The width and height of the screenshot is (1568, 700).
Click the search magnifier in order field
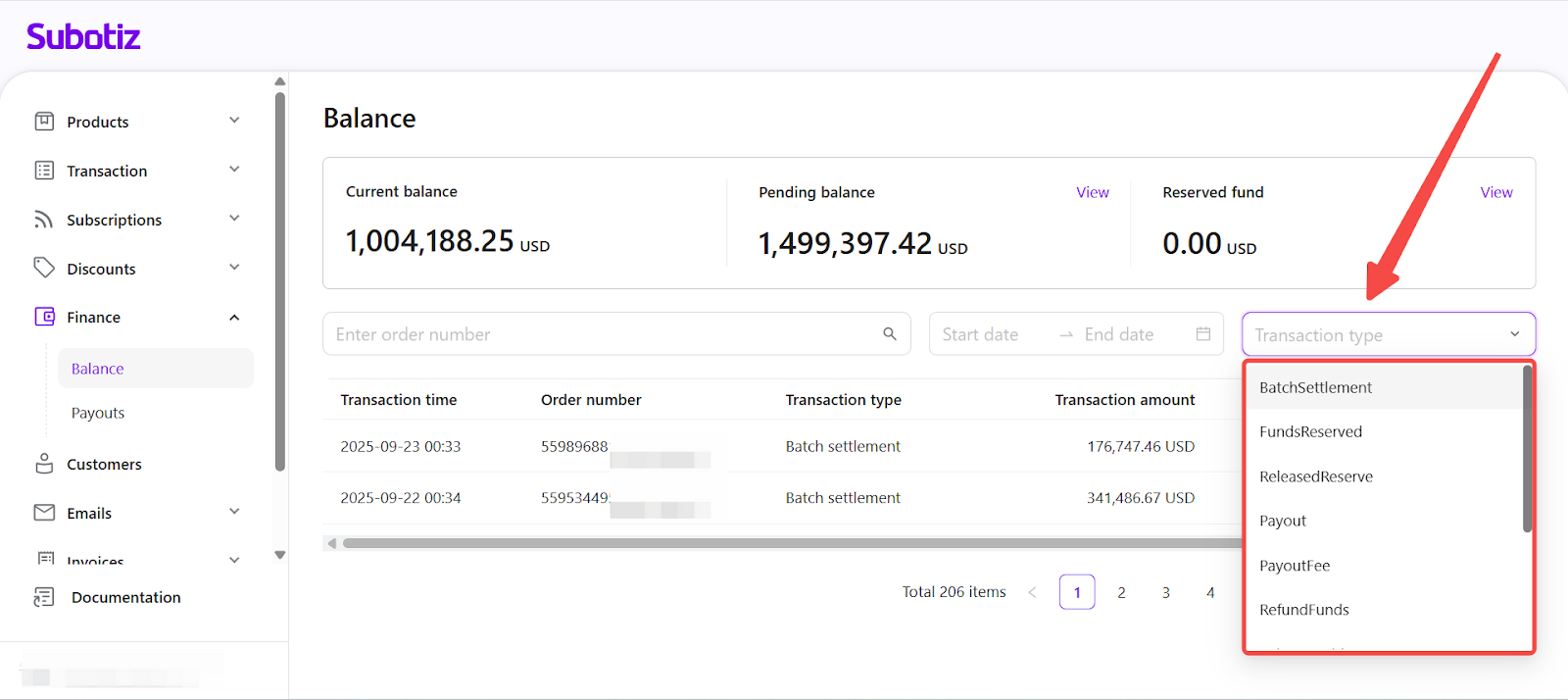pos(889,334)
